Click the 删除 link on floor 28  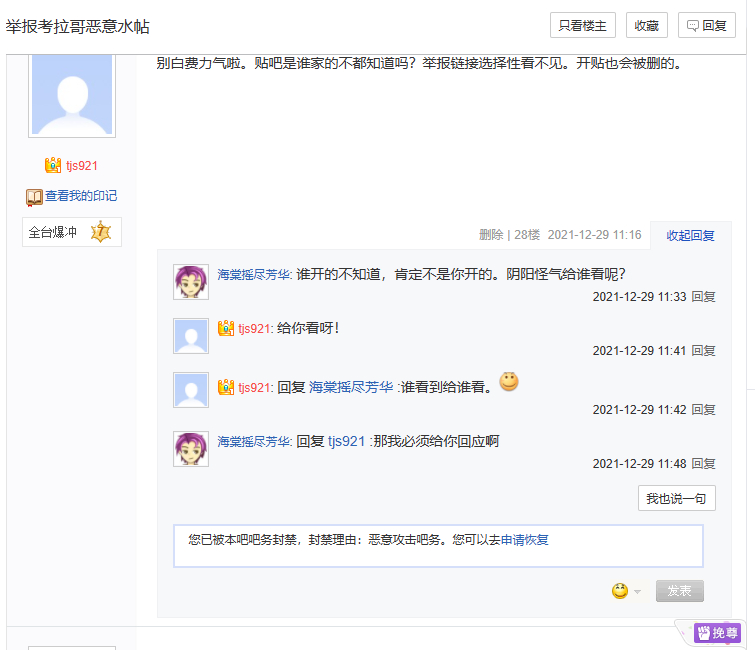[x=491, y=235]
